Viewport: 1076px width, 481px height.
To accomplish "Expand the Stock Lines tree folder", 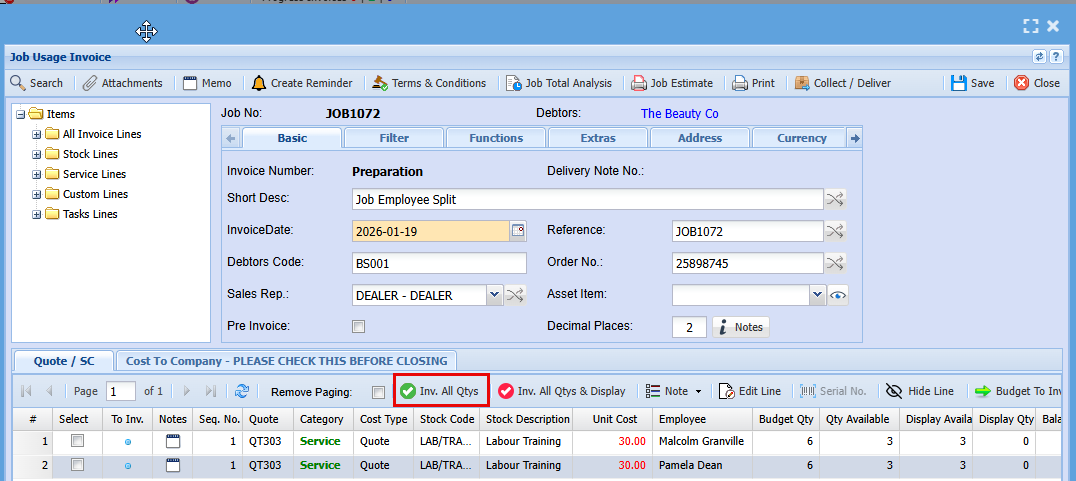I will coord(37,154).
